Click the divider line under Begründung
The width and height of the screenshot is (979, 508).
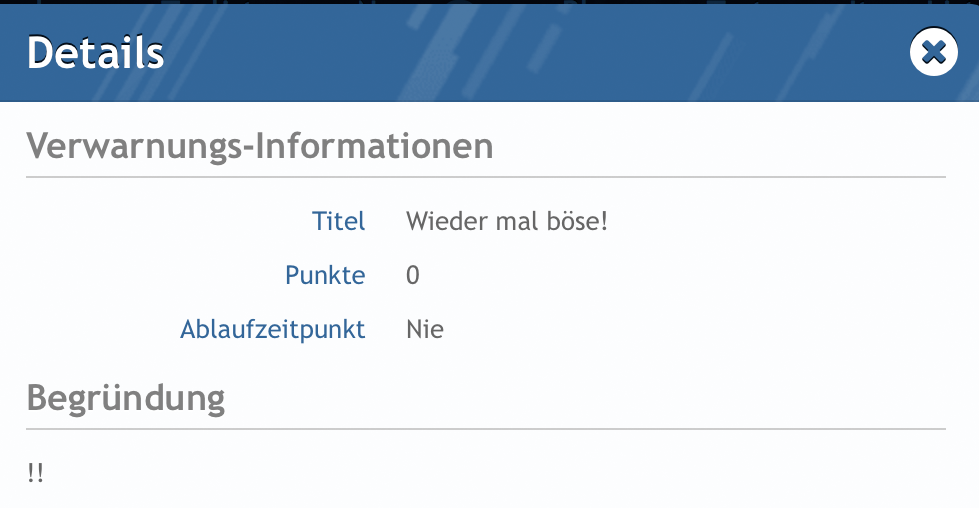(x=486, y=429)
